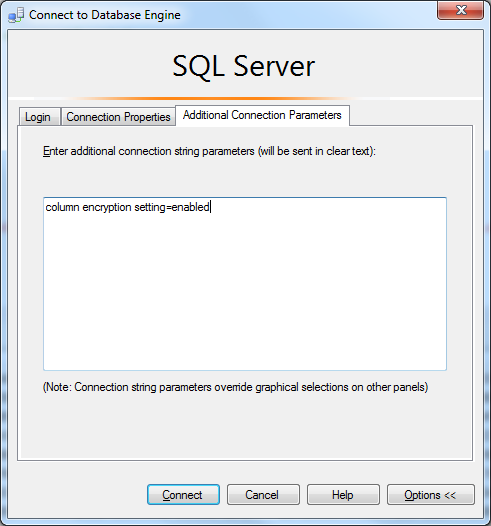Collapse options with Options << button
The width and height of the screenshot is (491, 526).
[x=431, y=494]
